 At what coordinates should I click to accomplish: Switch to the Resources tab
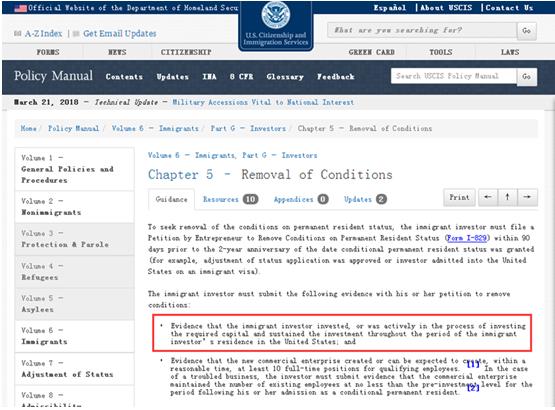coord(230,199)
